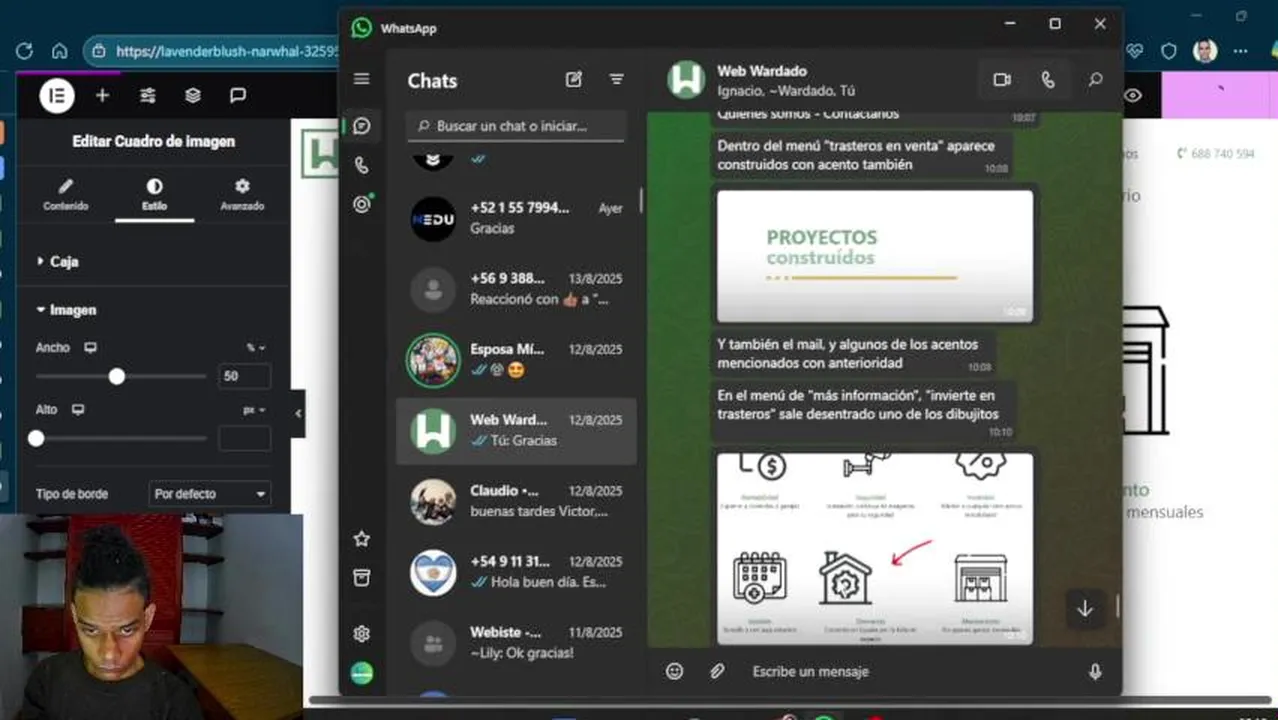Adjust the Alto slider handle

click(36, 438)
